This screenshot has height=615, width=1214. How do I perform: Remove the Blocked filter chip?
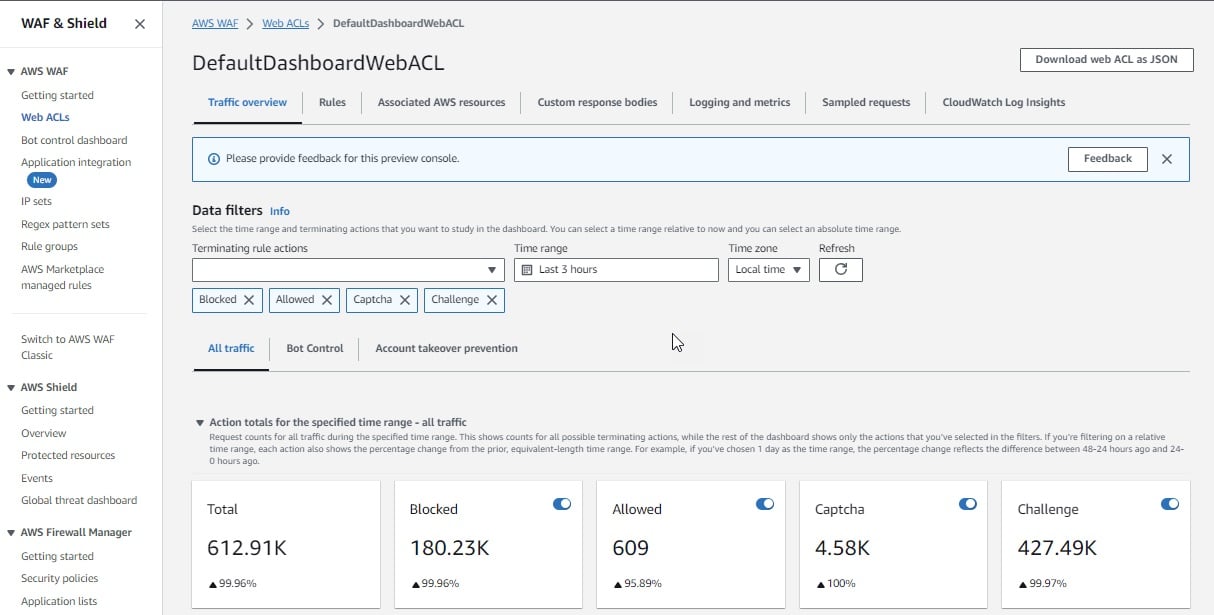pos(249,300)
